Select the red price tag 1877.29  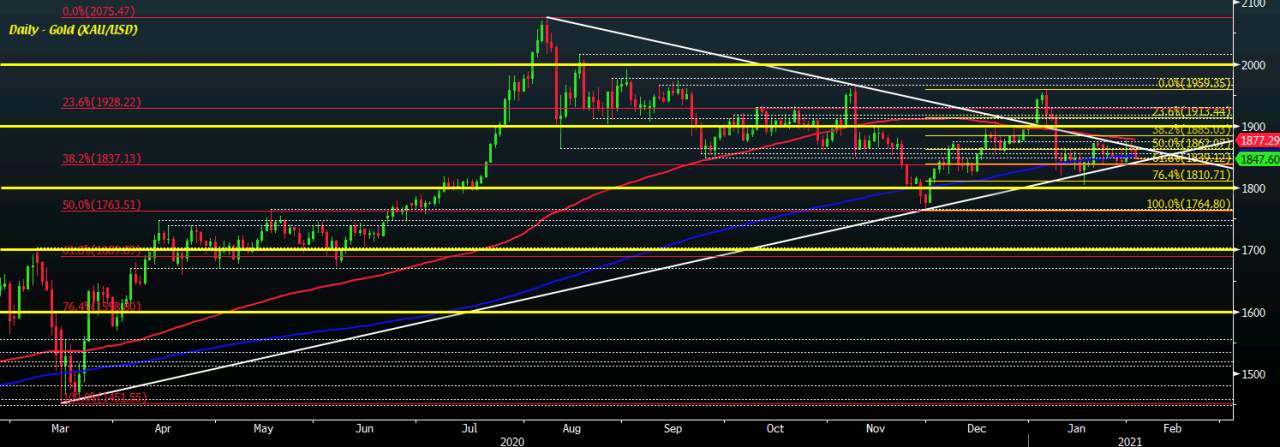click(1258, 143)
